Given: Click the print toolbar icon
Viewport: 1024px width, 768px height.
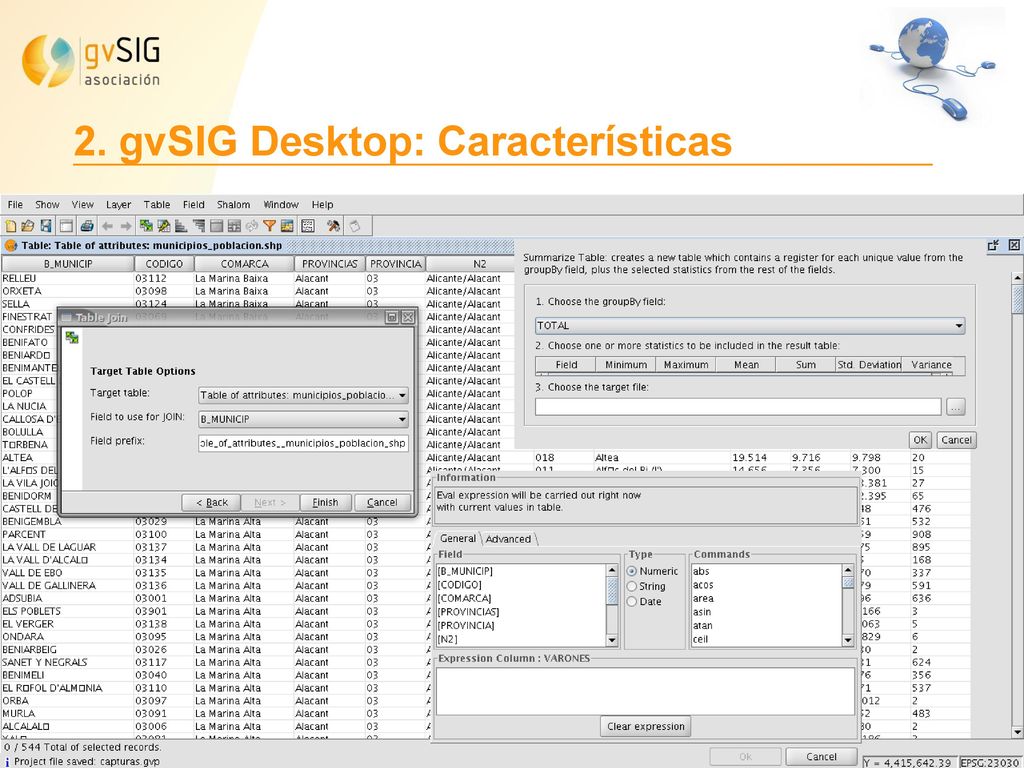Looking at the screenshot, I should point(86,226).
